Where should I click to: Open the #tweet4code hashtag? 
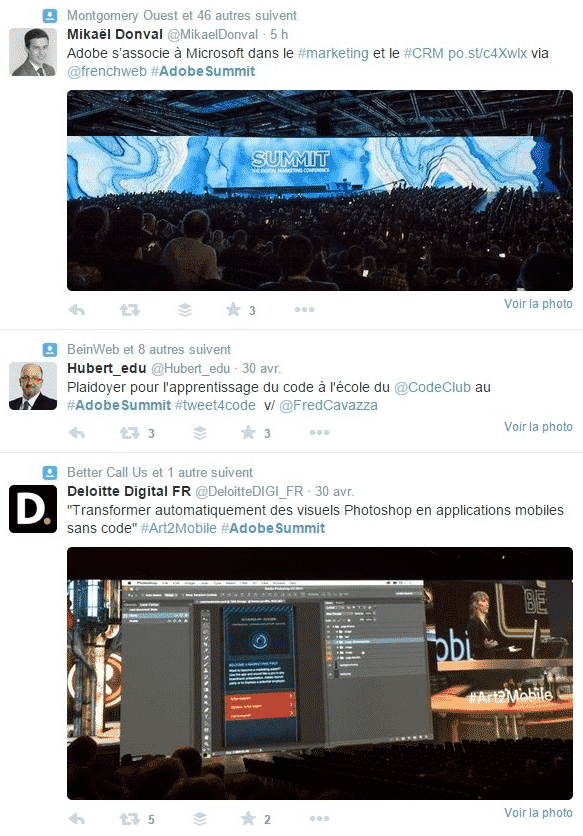point(215,405)
